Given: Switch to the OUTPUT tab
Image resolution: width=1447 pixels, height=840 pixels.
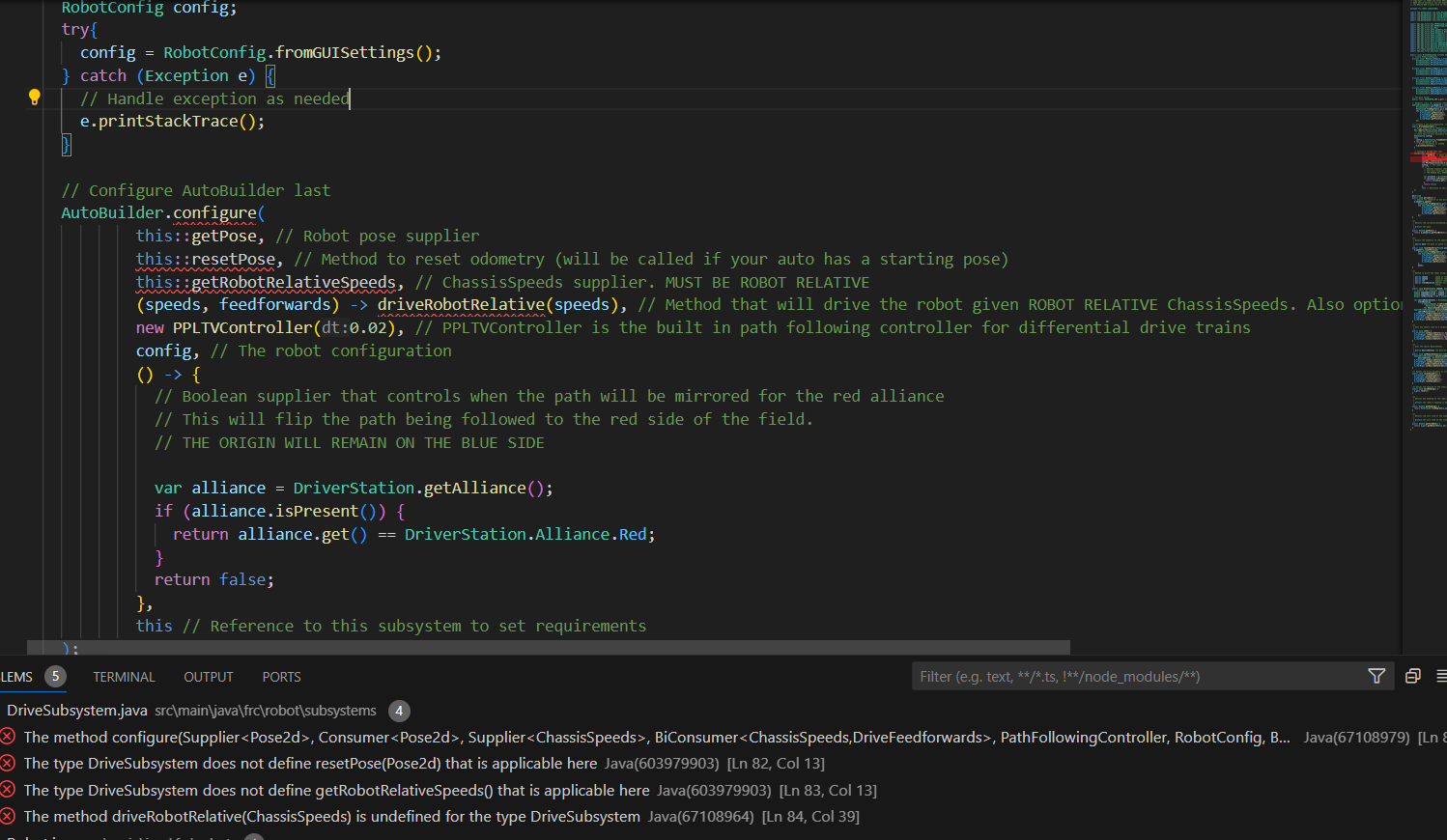Looking at the screenshot, I should pos(209,677).
